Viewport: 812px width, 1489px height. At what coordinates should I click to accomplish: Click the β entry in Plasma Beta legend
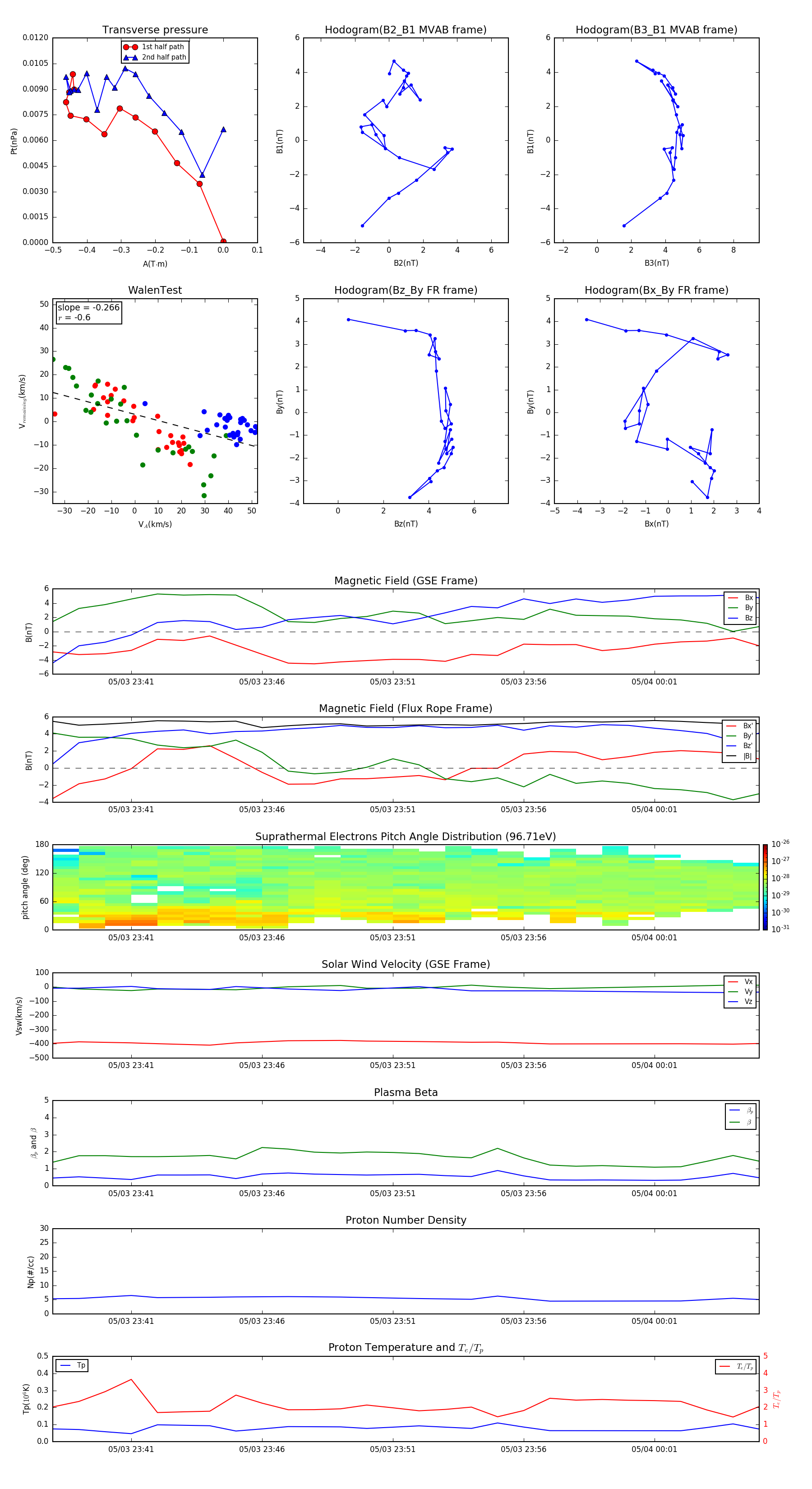(x=741, y=1123)
